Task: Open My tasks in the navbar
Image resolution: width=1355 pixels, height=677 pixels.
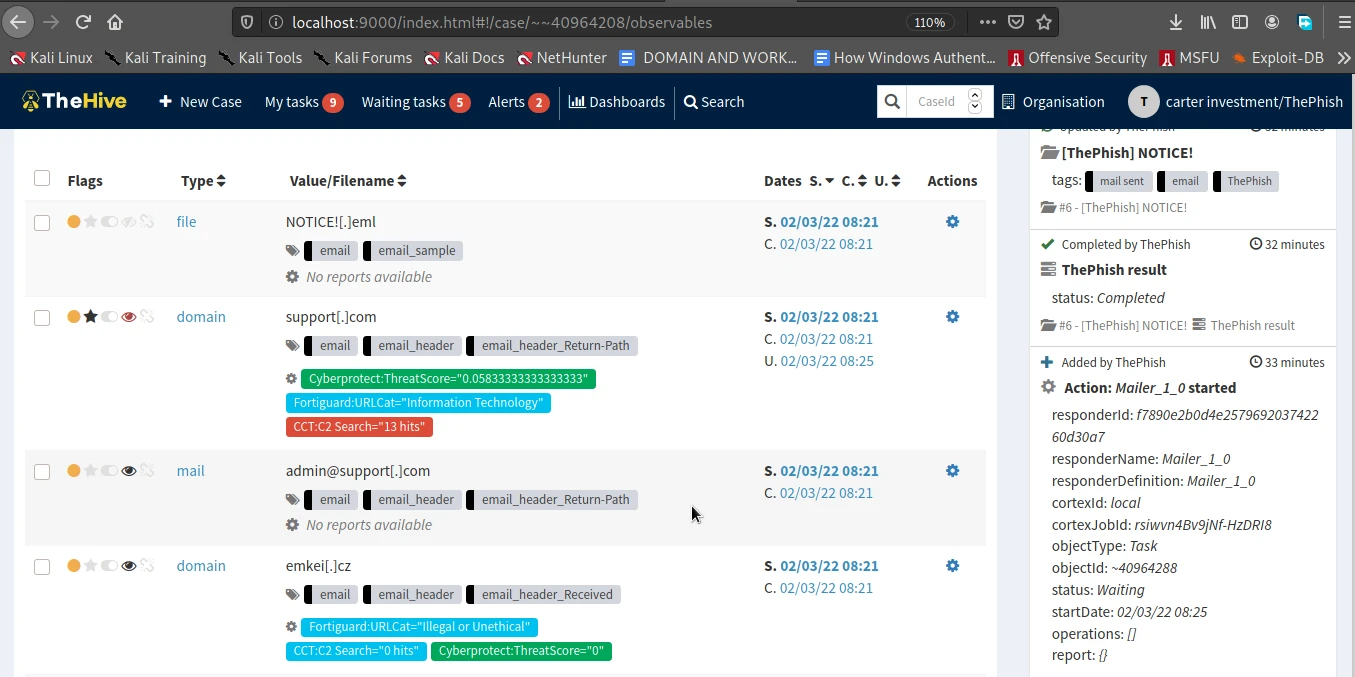Action: (303, 101)
